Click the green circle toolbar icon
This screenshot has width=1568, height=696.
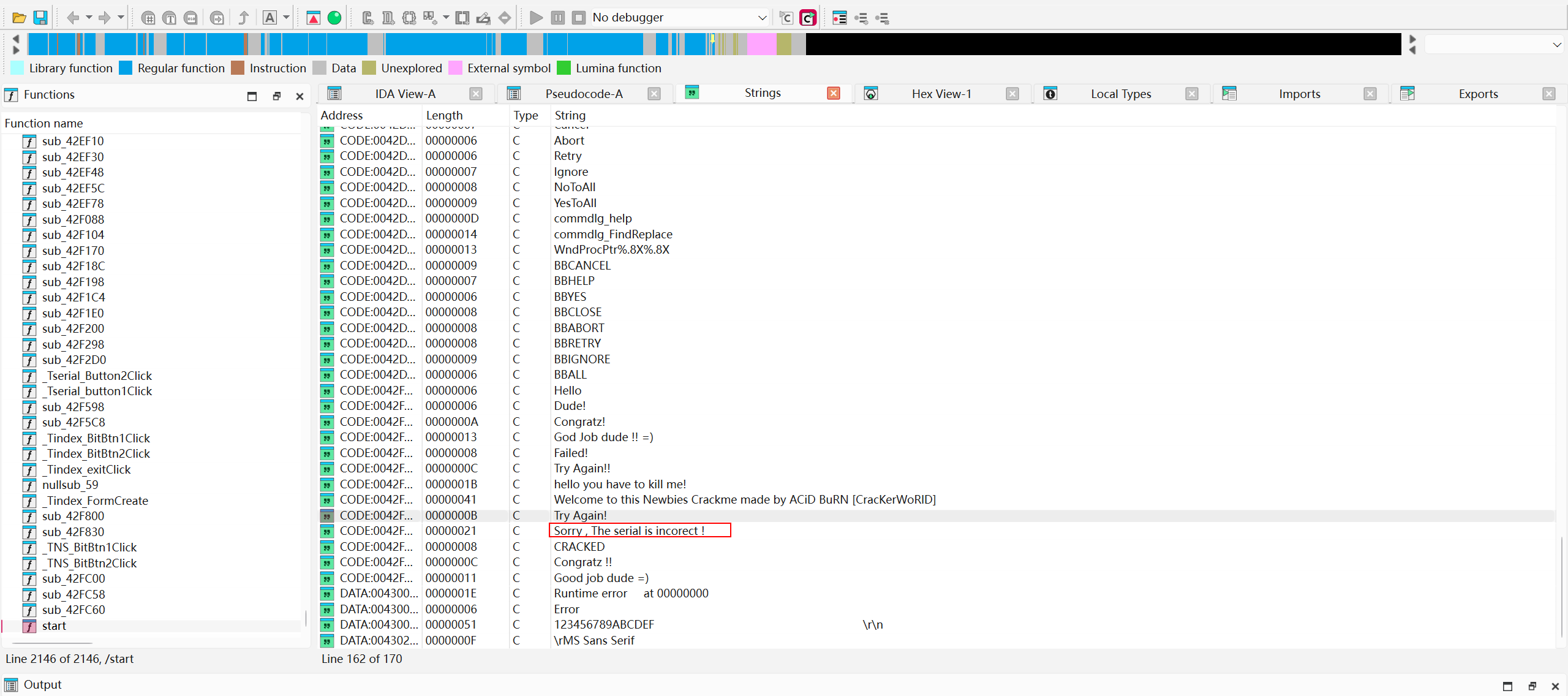(x=334, y=18)
